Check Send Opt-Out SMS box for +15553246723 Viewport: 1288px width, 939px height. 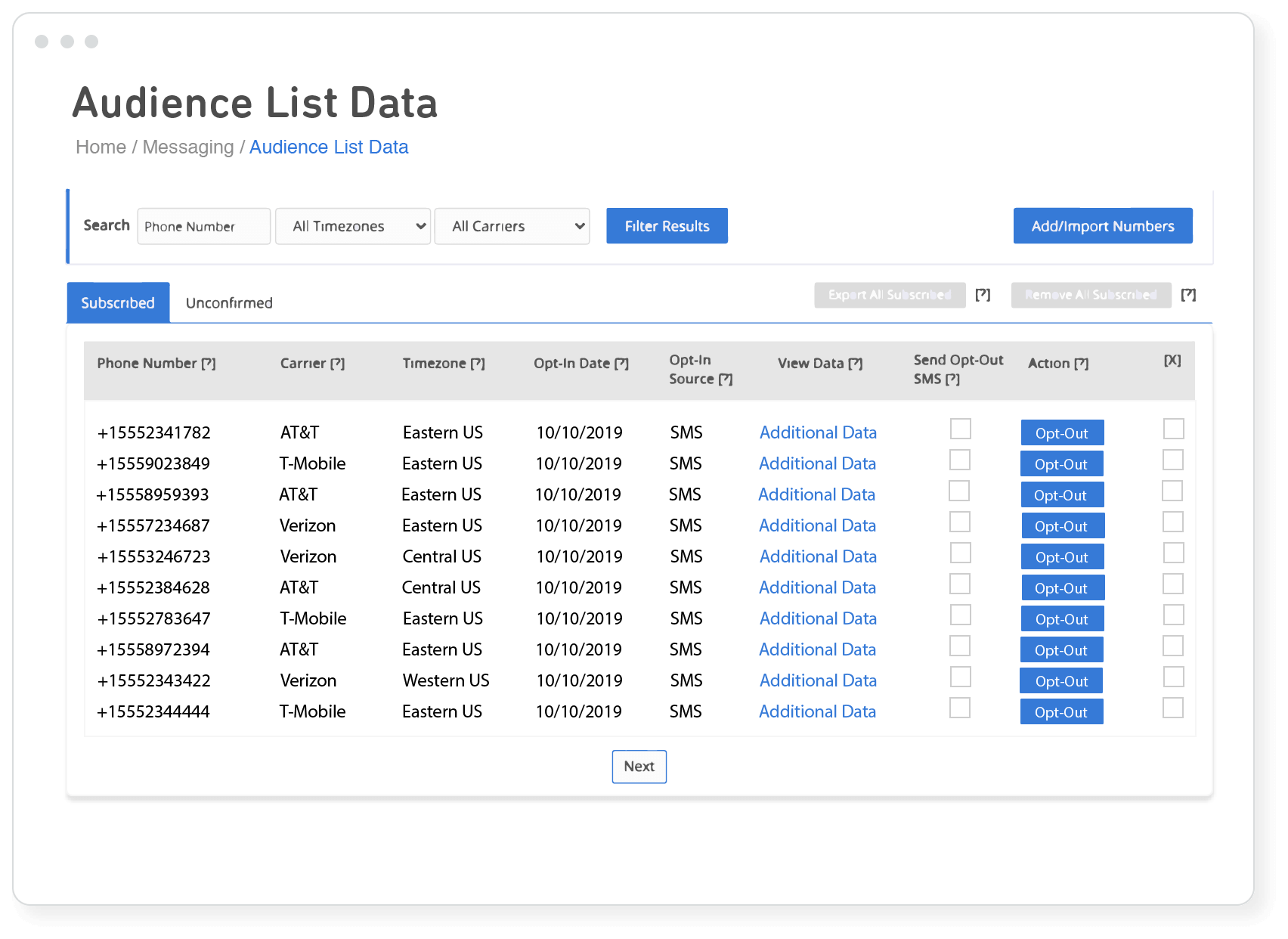click(961, 553)
